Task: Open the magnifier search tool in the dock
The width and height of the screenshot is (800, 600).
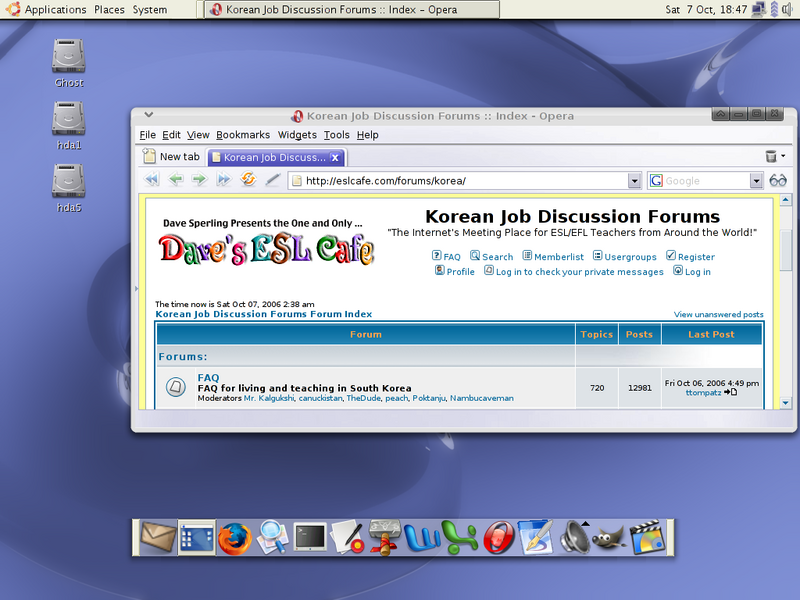Action: pyautogui.click(x=272, y=537)
